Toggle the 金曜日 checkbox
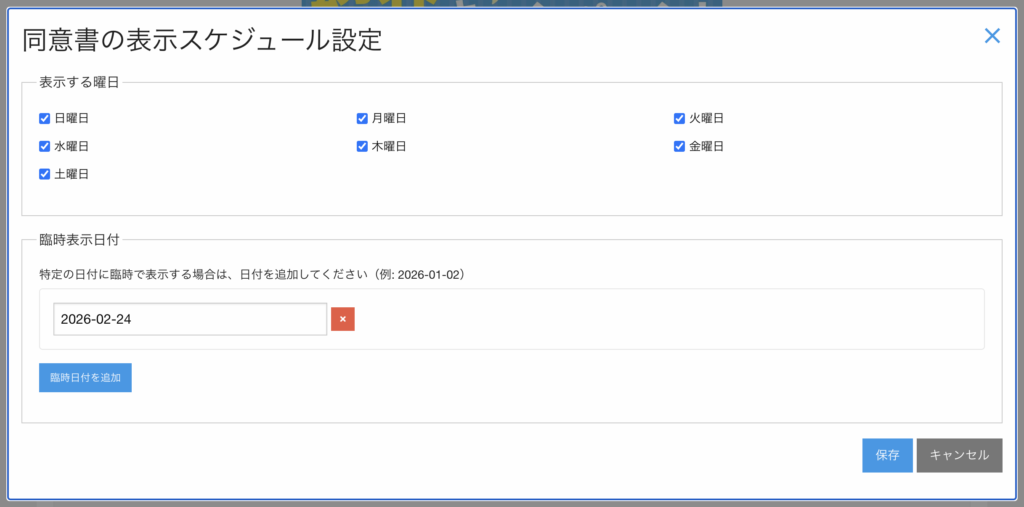Viewport: 1024px width, 507px height. click(679, 146)
